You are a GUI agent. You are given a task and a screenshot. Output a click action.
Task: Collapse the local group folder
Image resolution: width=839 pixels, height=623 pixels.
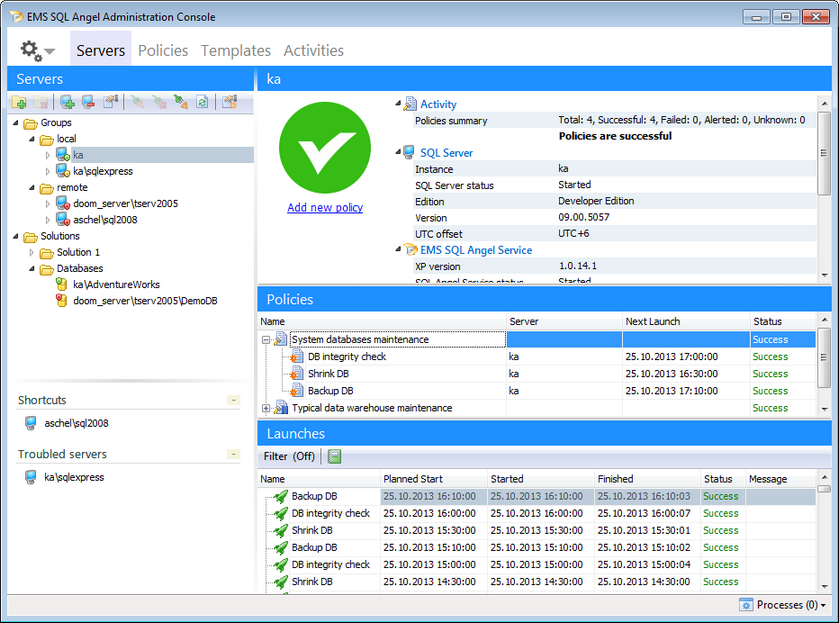point(32,139)
